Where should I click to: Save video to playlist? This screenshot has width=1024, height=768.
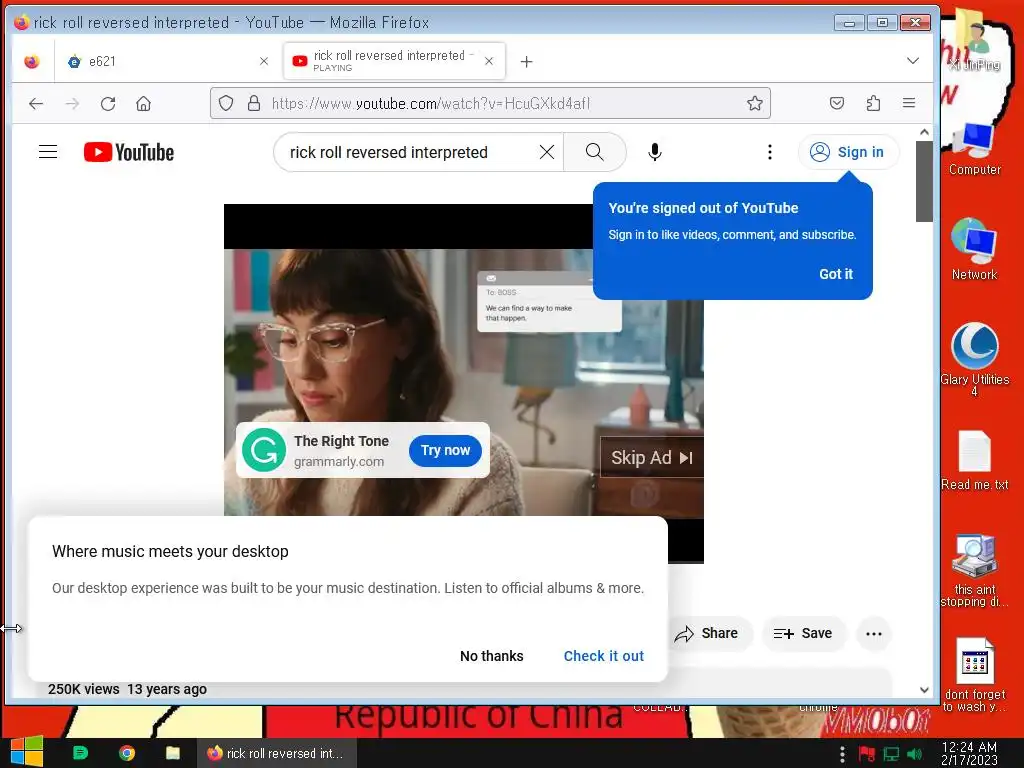[x=803, y=633]
